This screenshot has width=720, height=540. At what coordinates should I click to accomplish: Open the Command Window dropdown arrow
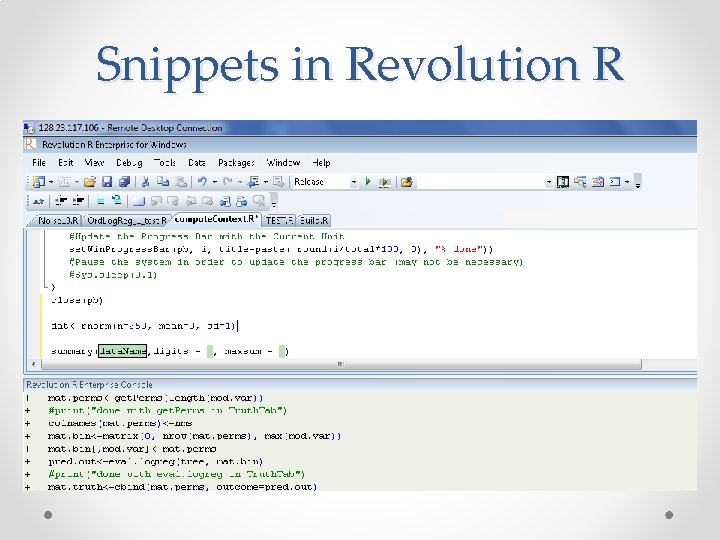(x=627, y=182)
